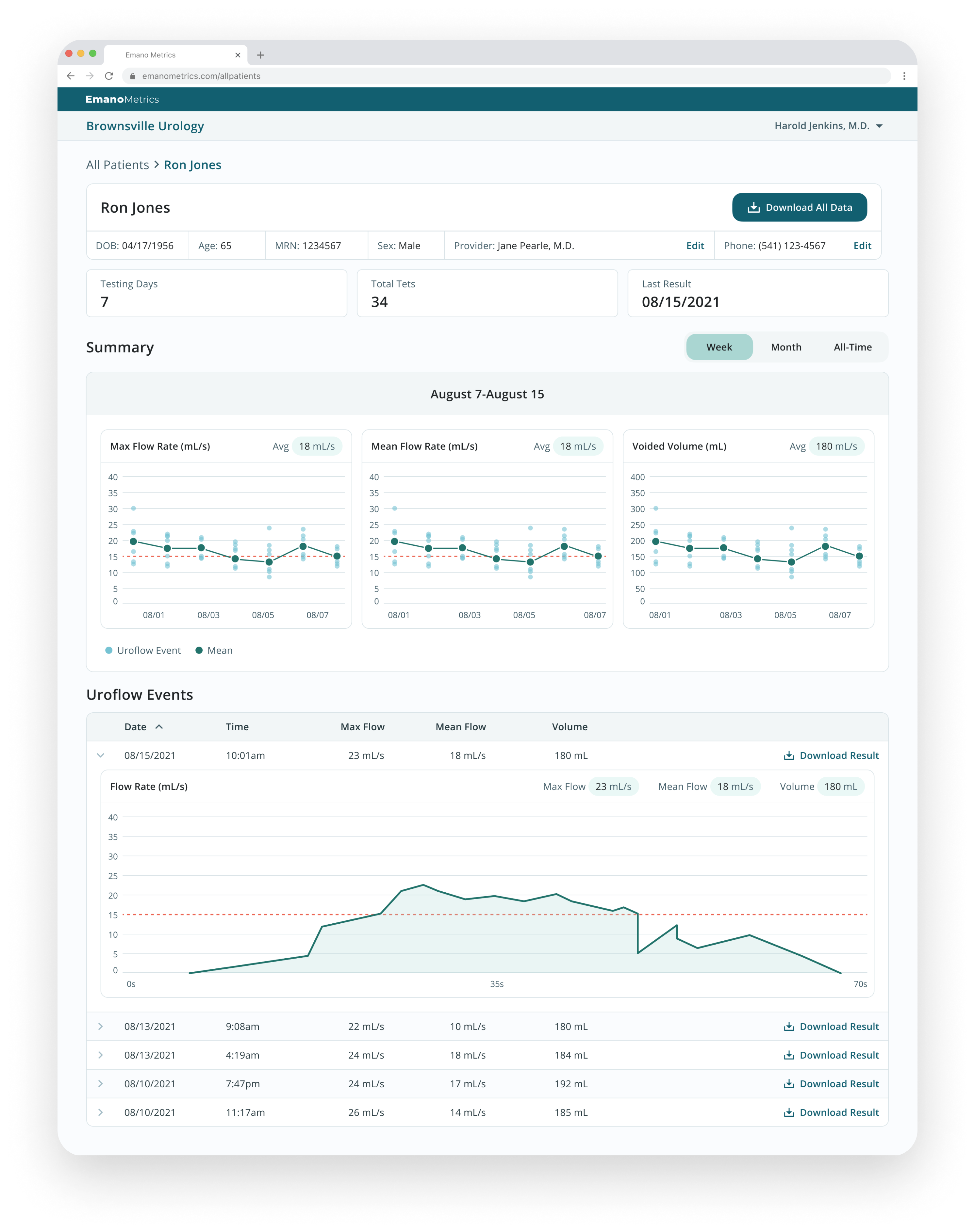Click the Date sort arrow icon

pyautogui.click(x=159, y=727)
